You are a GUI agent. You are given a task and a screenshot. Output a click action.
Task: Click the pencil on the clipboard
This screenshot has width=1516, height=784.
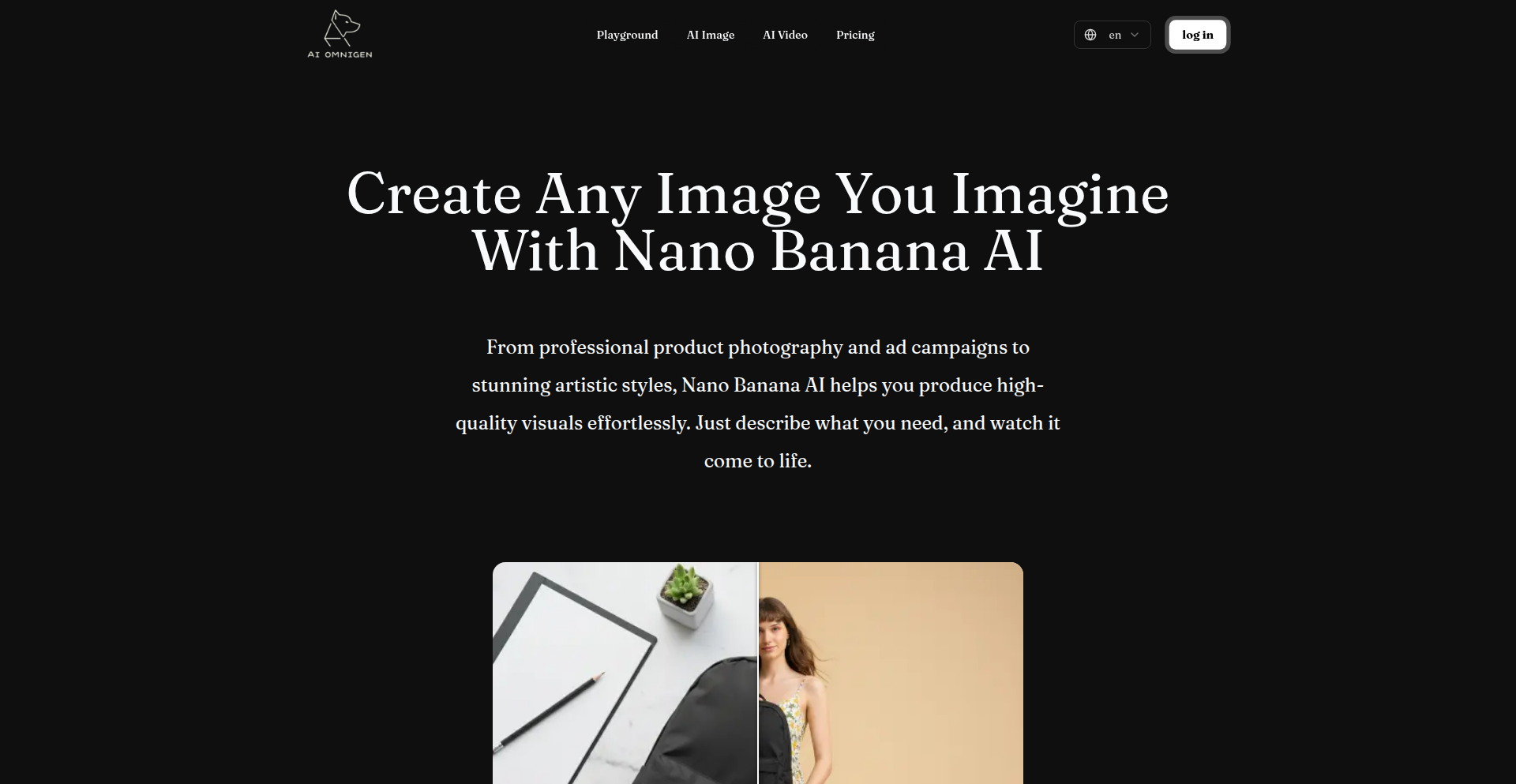pyautogui.click(x=550, y=711)
